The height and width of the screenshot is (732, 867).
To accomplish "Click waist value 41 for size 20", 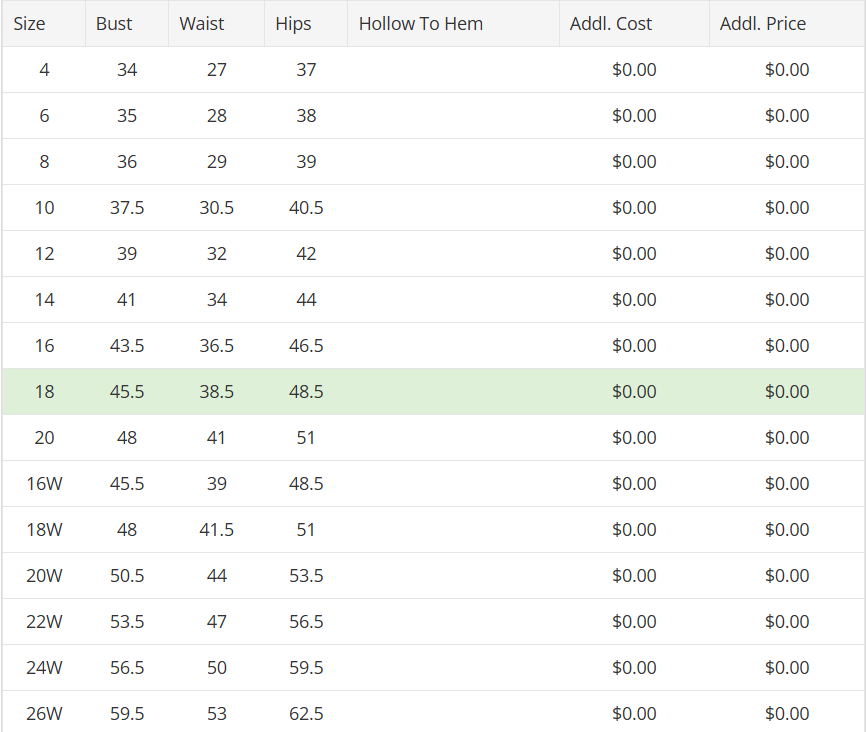I will click(217, 437).
